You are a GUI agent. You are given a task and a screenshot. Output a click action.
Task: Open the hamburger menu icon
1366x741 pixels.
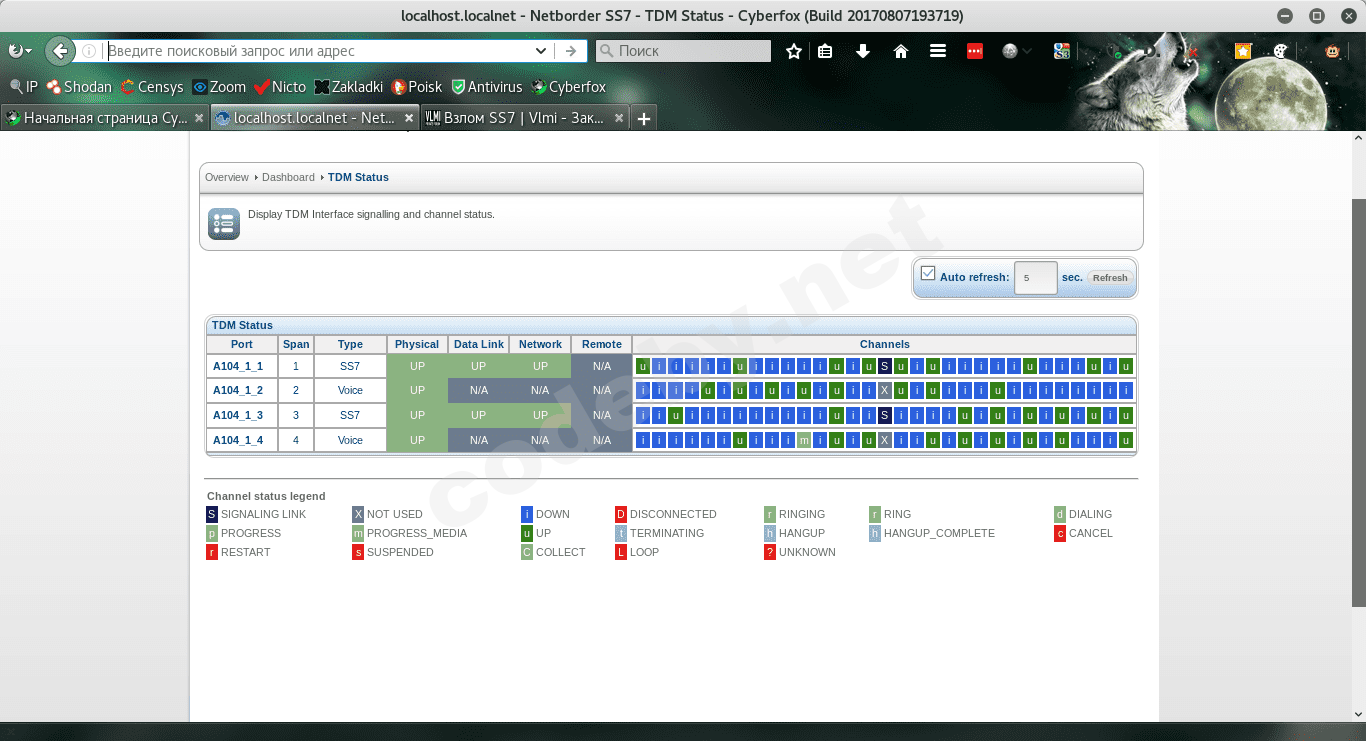(938, 51)
